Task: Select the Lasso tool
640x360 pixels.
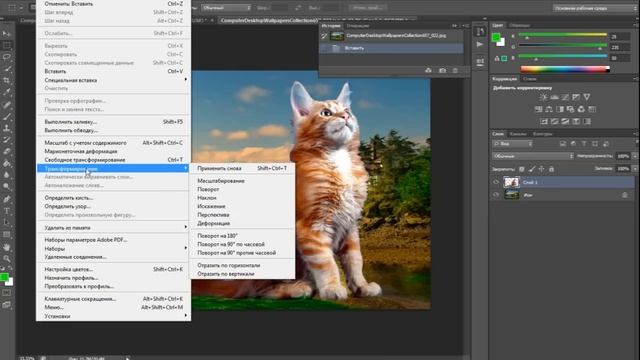Action: (7, 57)
